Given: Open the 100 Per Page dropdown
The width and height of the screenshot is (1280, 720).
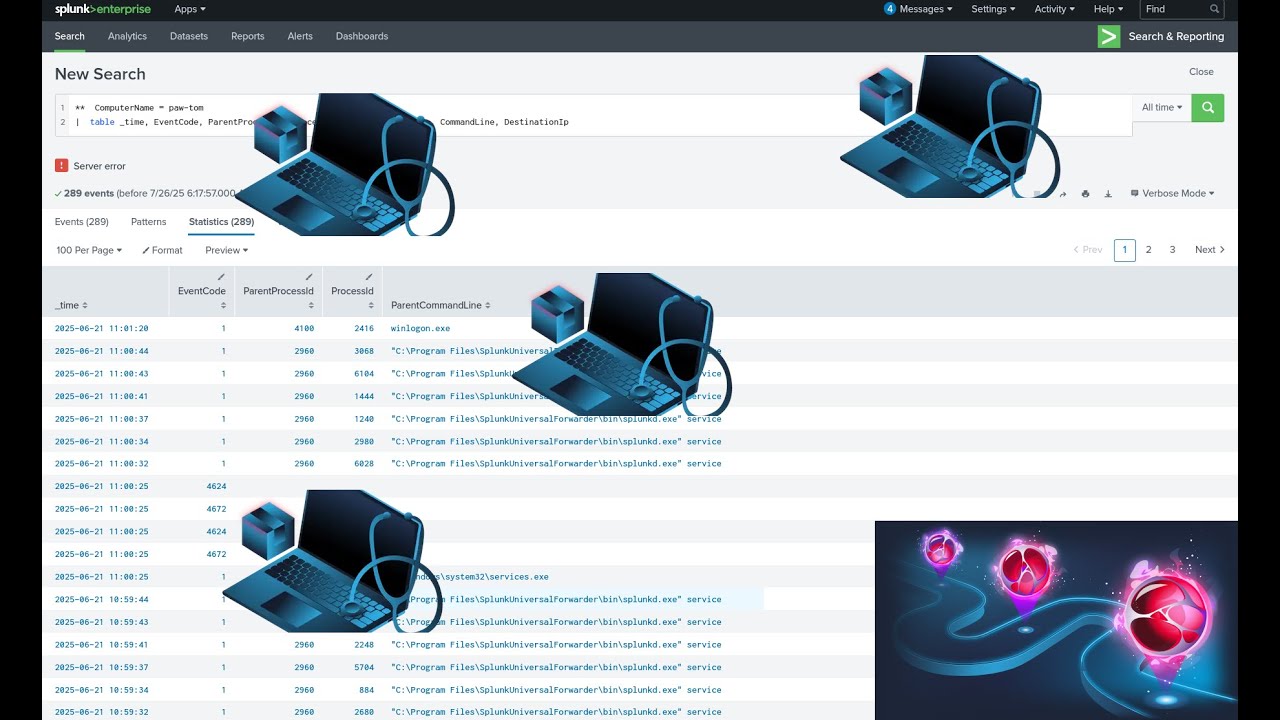Looking at the screenshot, I should coord(89,250).
